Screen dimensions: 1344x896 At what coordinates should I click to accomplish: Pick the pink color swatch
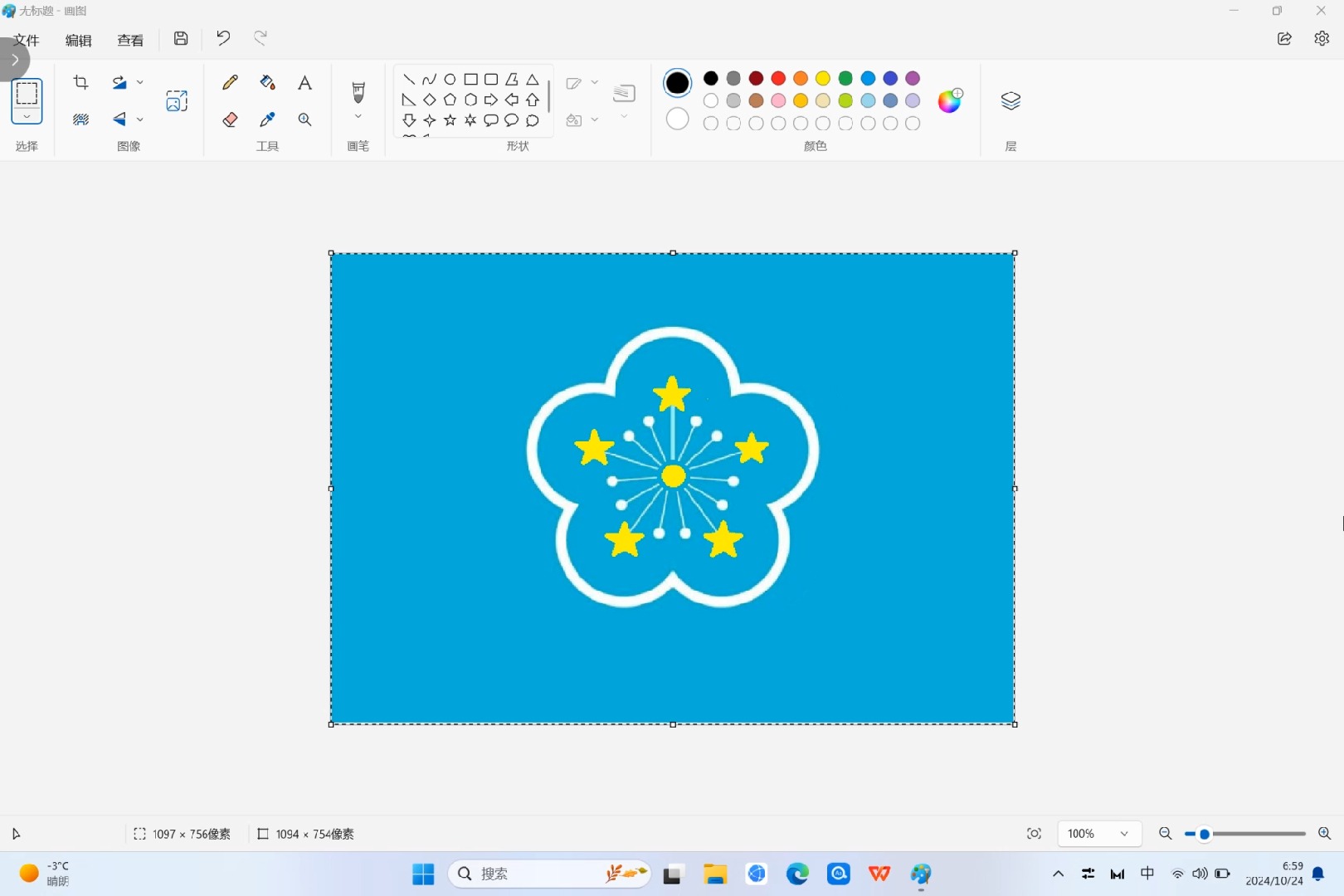778,100
